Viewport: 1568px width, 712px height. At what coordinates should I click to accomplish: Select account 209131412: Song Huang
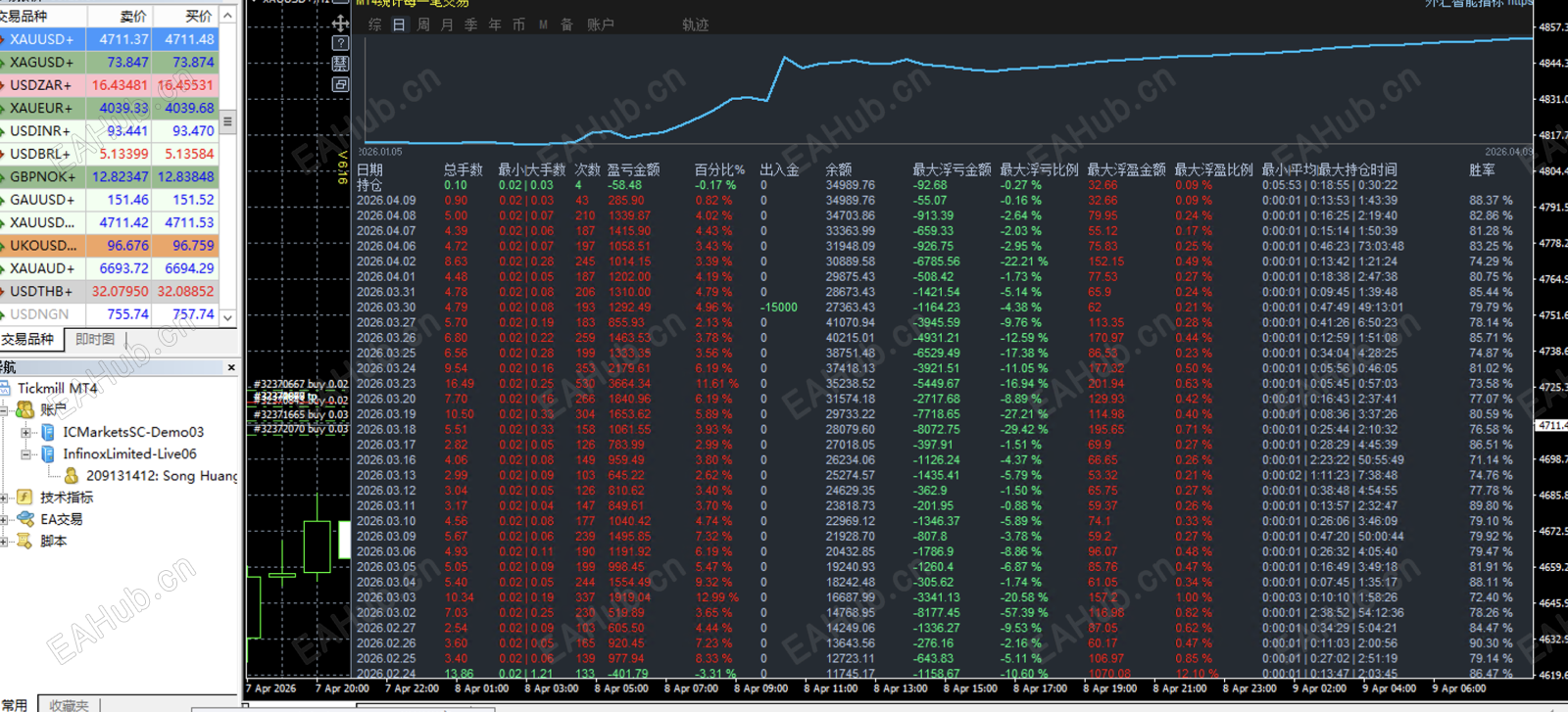tap(162, 475)
